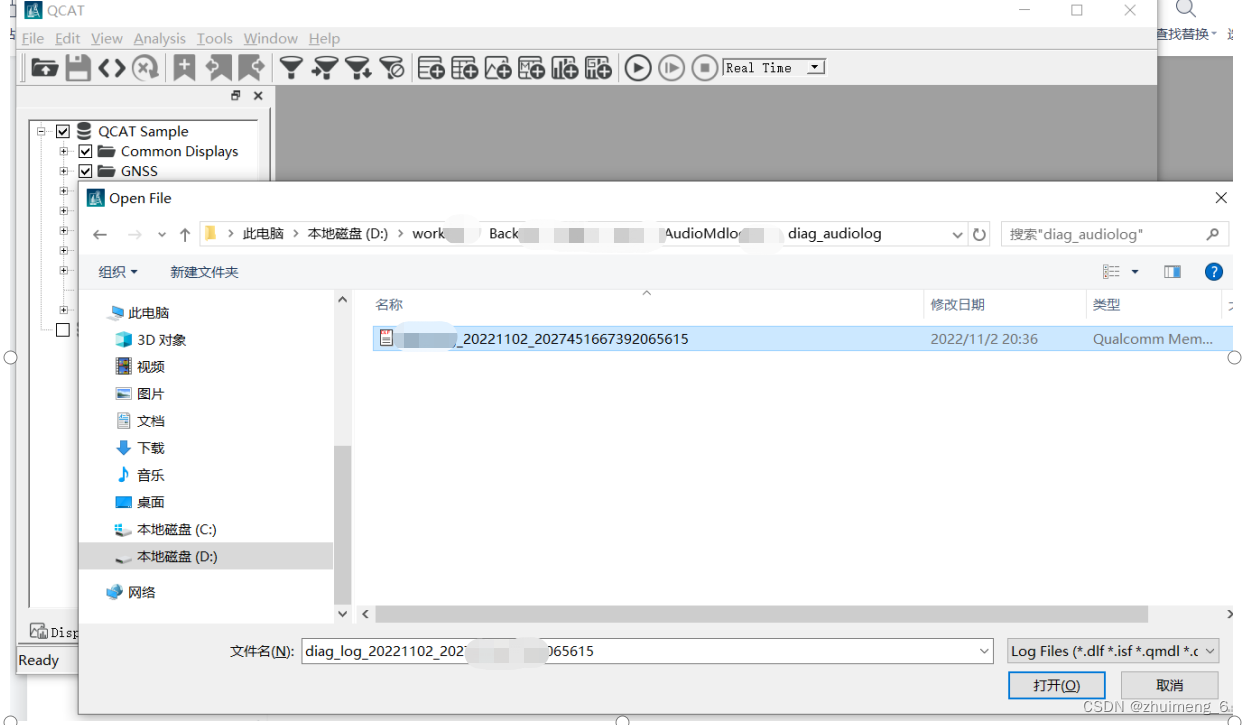Viewport: 1243px width, 725px height.
Task: Click the step-play button in QCAT toolbar
Action: (x=672, y=68)
